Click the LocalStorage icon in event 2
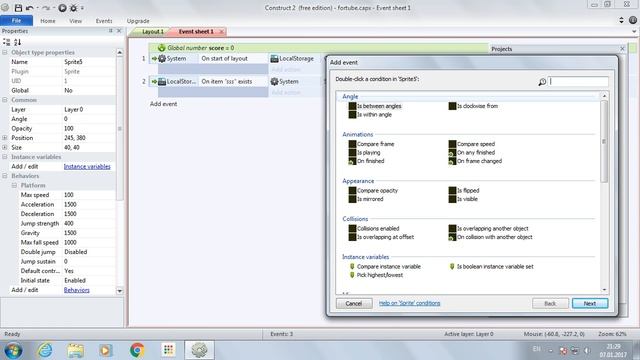Screen dimensions: 640x360 tap(162, 81)
